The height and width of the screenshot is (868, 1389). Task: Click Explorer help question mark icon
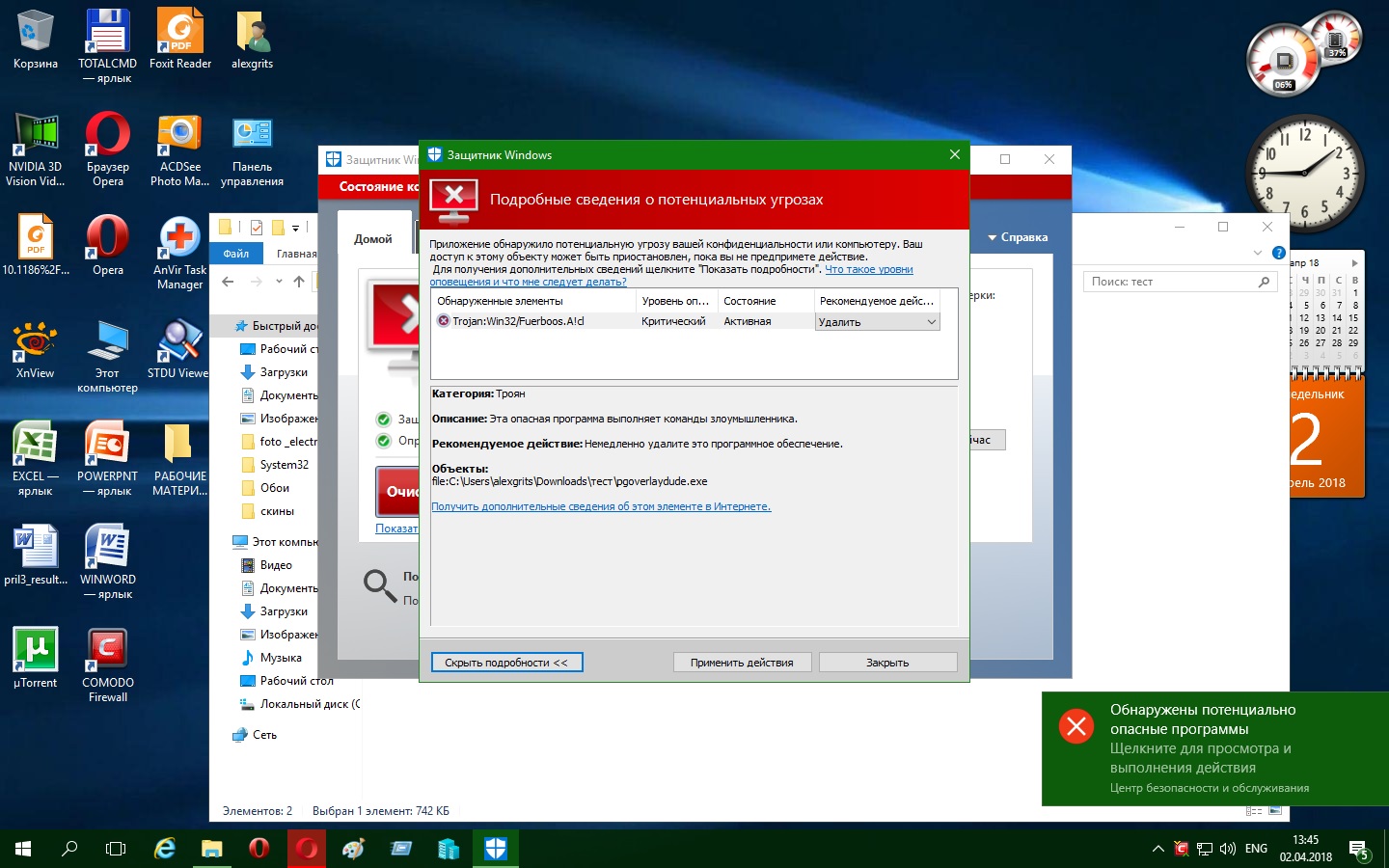pyautogui.click(x=1278, y=253)
